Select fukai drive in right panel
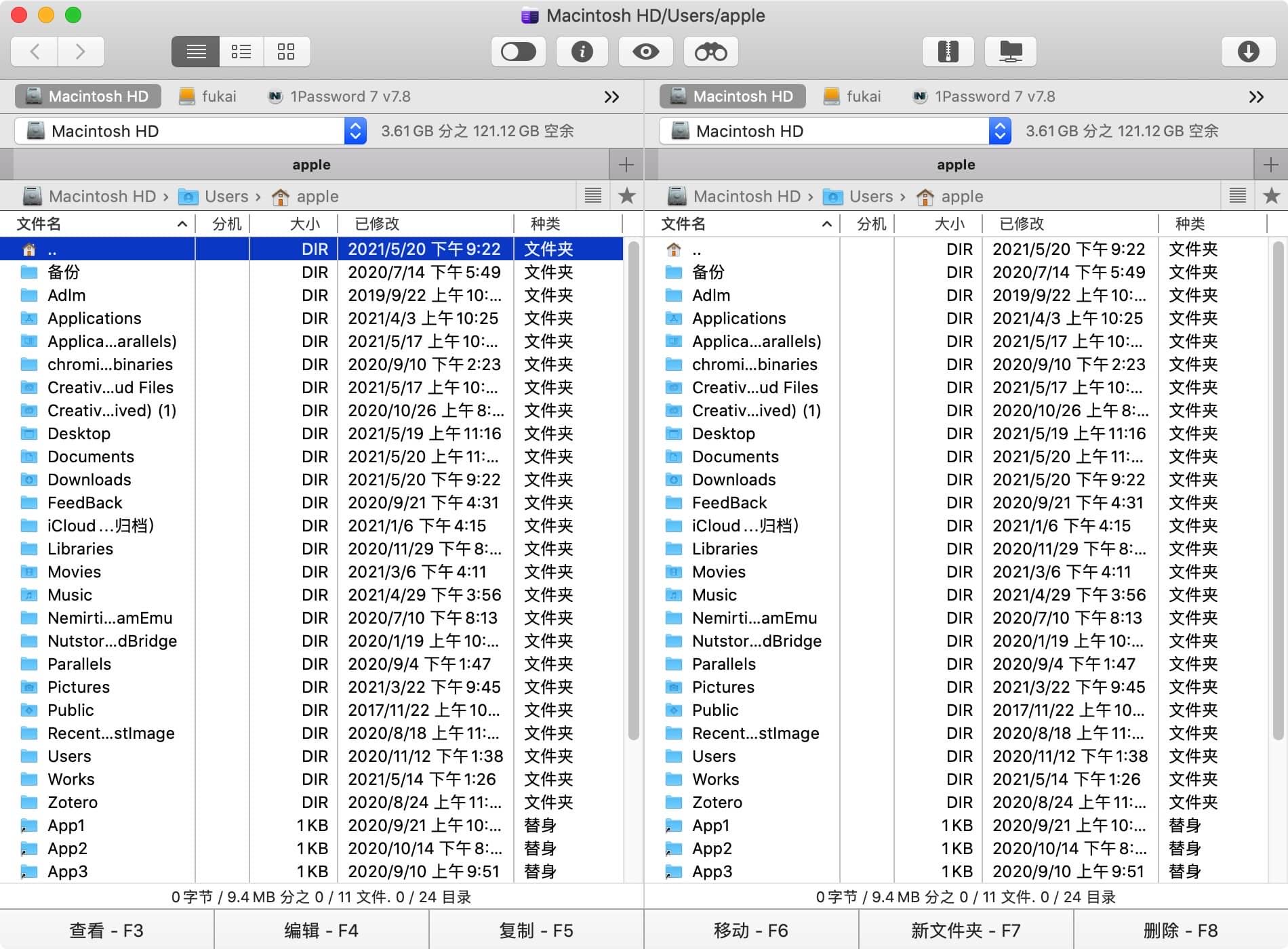The width and height of the screenshot is (1288, 949). (852, 96)
